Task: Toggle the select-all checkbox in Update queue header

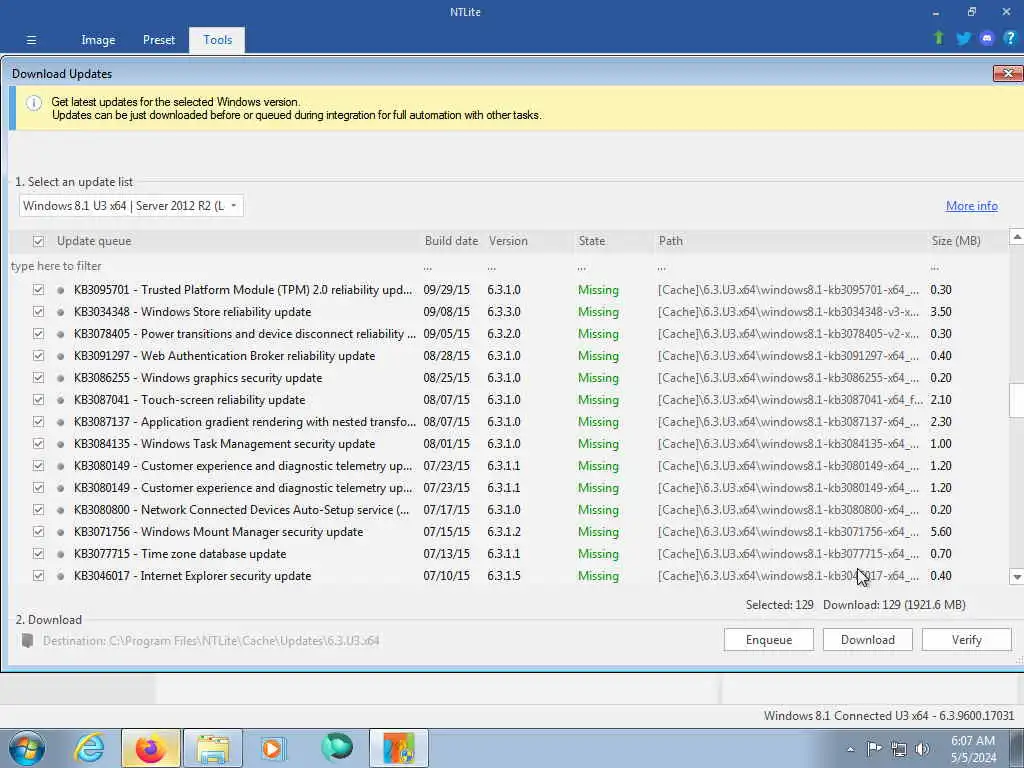Action: pos(39,242)
